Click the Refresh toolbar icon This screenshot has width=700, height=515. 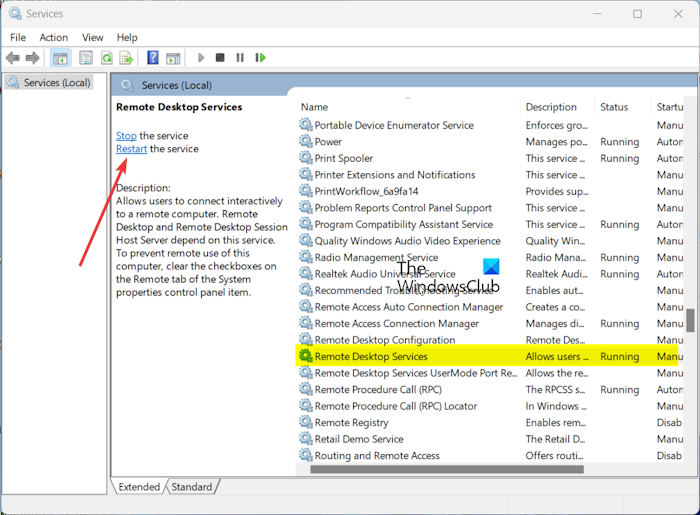(x=107, y=58)
